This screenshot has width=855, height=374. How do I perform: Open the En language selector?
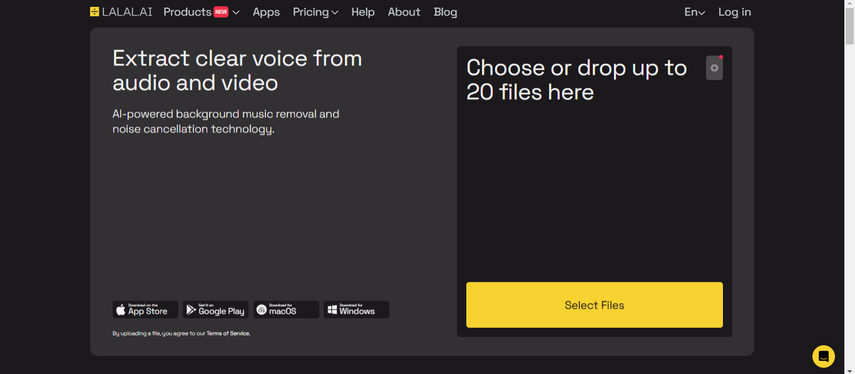click(694, 12)
